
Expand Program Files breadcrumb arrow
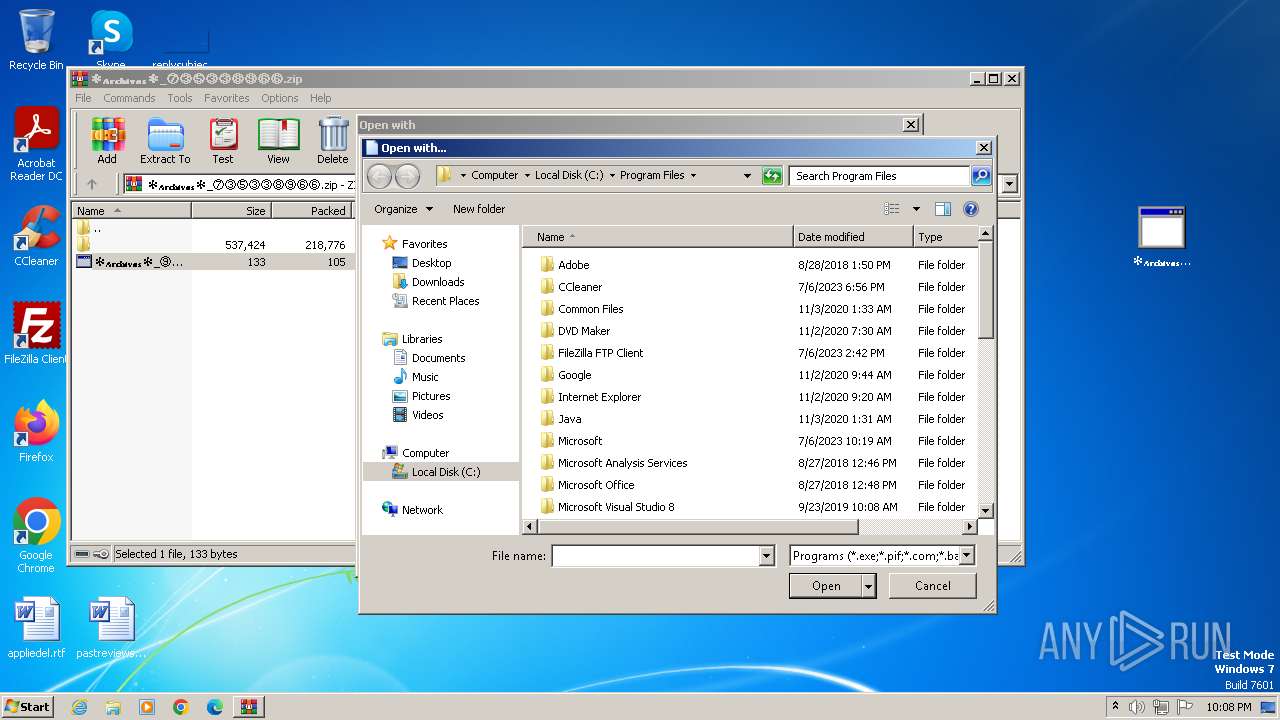pos(693,175)
